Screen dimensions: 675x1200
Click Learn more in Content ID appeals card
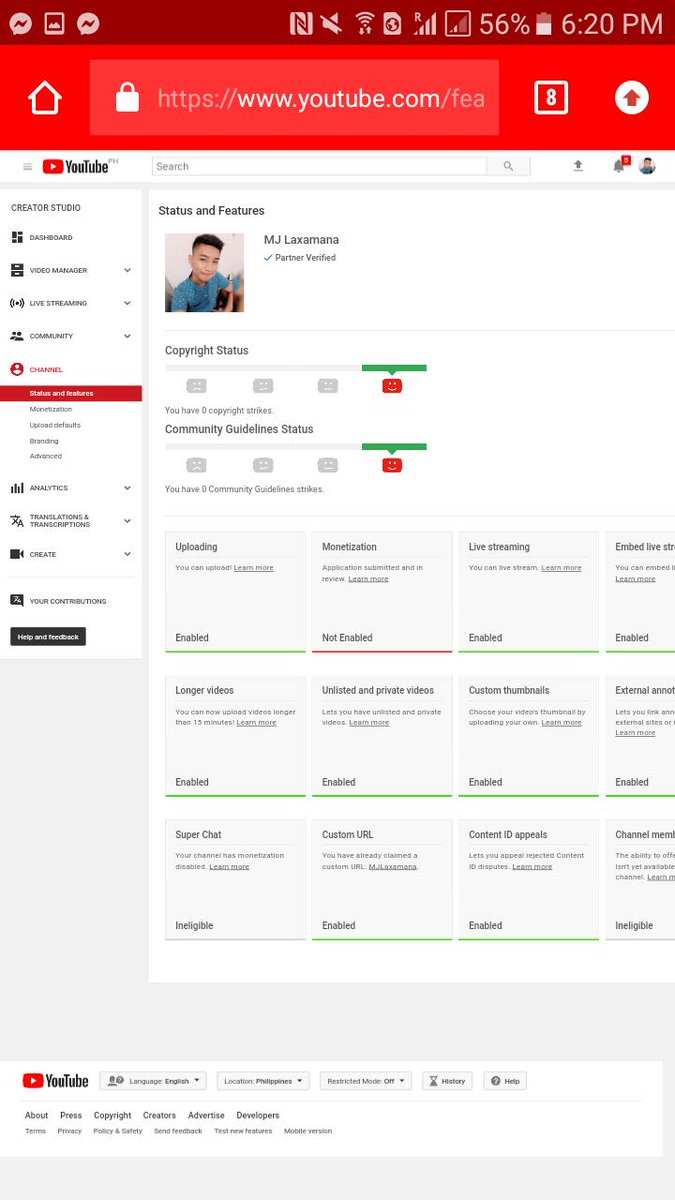532,866
